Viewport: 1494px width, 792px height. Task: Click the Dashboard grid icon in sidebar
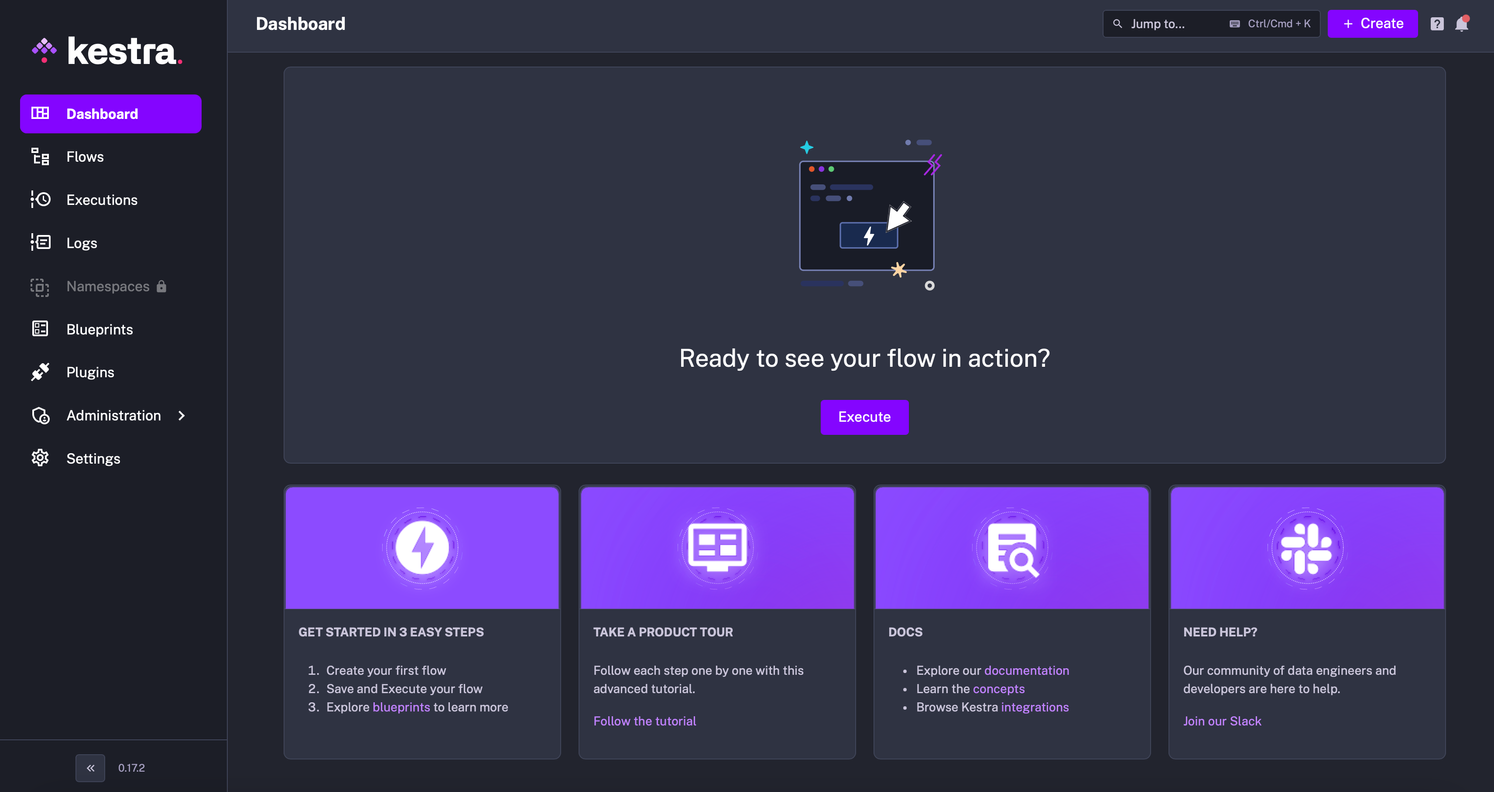tap(40, 113)
